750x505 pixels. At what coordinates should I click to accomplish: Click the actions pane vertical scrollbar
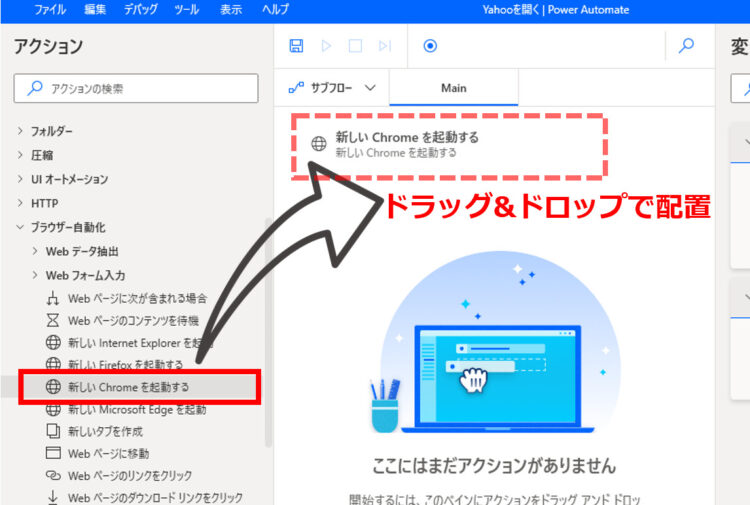pyautogui.click(x=268, y=332)
